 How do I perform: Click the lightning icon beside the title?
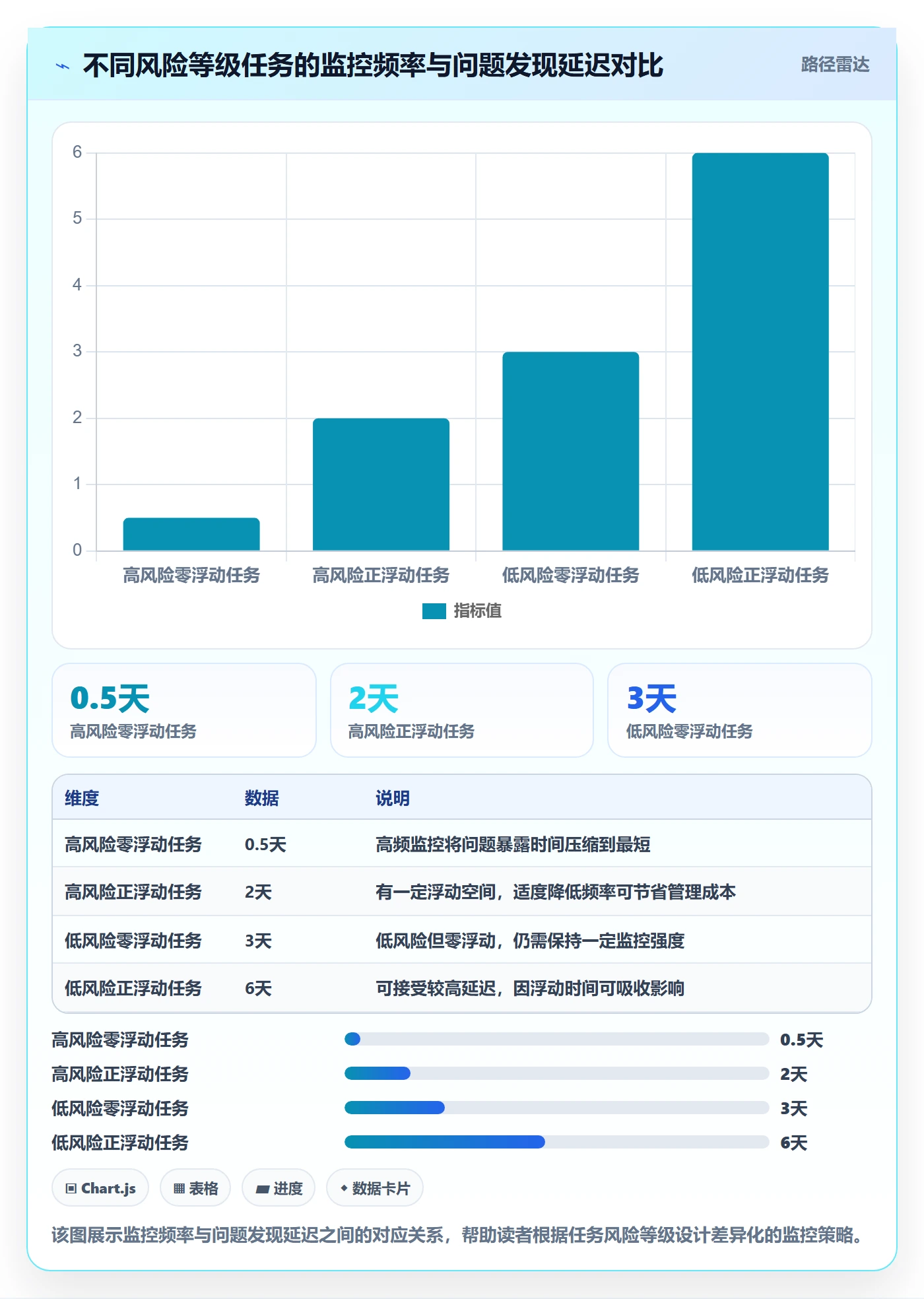click(x=63, y=66)
